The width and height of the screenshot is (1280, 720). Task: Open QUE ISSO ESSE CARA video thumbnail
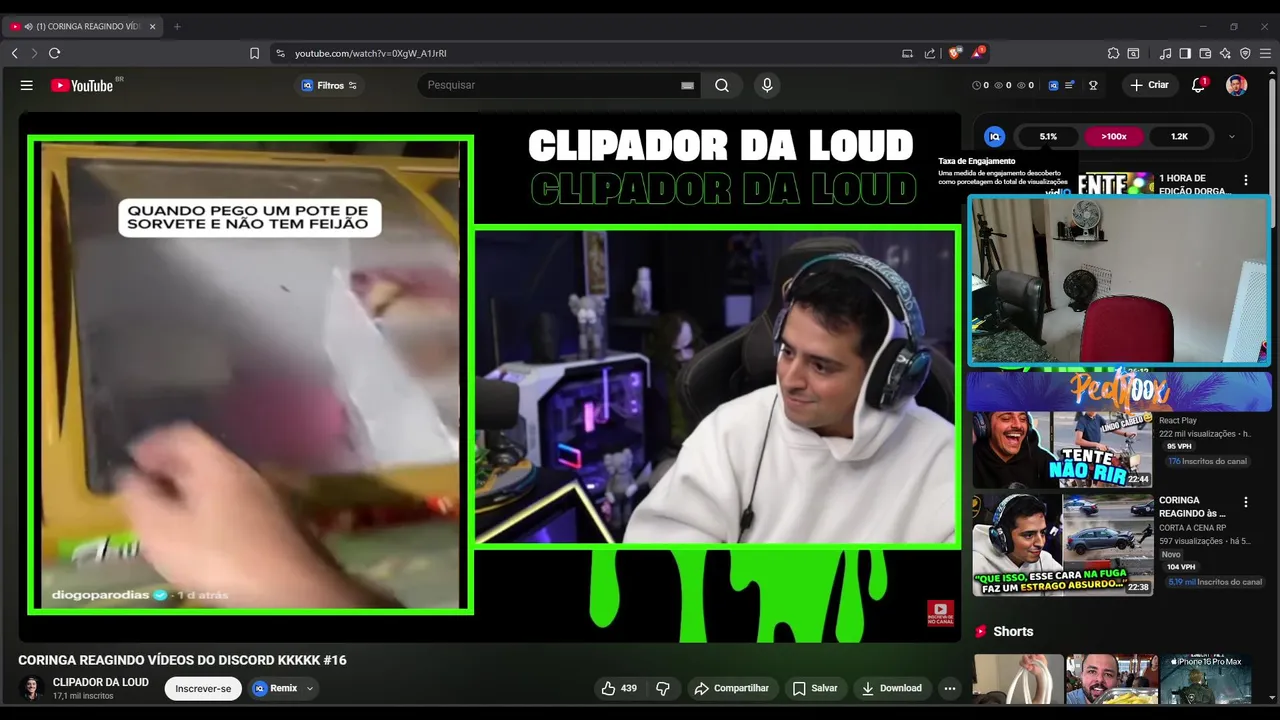coord(1062,545)
